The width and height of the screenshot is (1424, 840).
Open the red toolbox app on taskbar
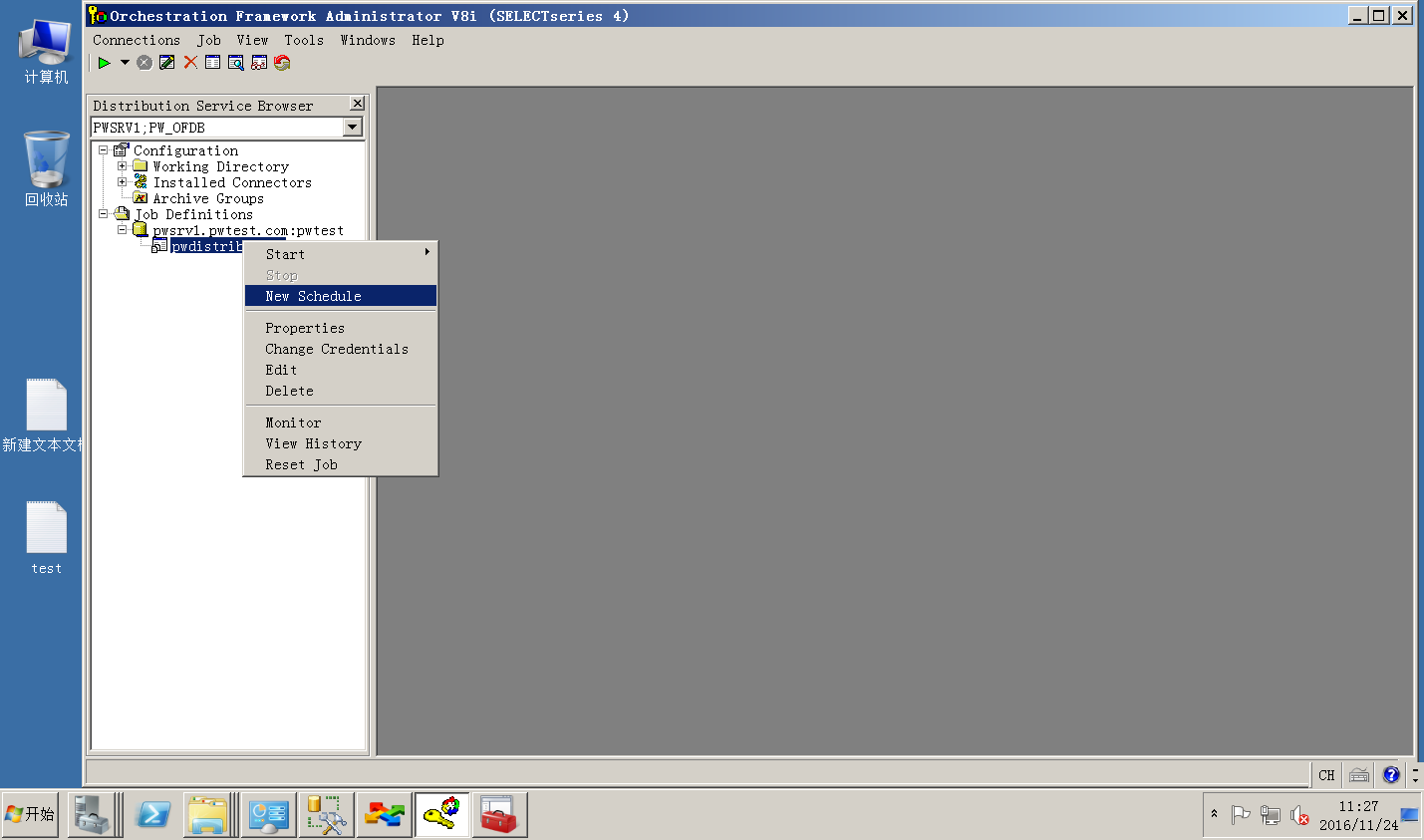click(499, 815)
